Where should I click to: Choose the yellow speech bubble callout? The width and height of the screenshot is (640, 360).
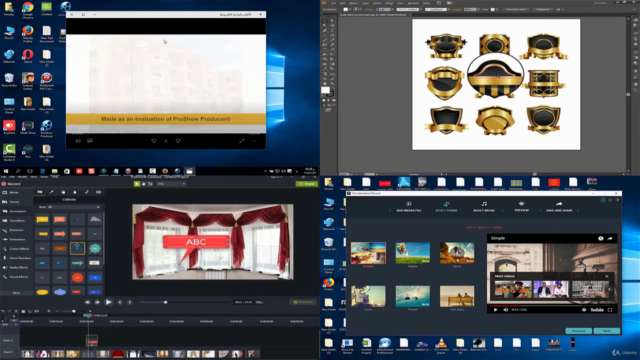click(42, 220)
